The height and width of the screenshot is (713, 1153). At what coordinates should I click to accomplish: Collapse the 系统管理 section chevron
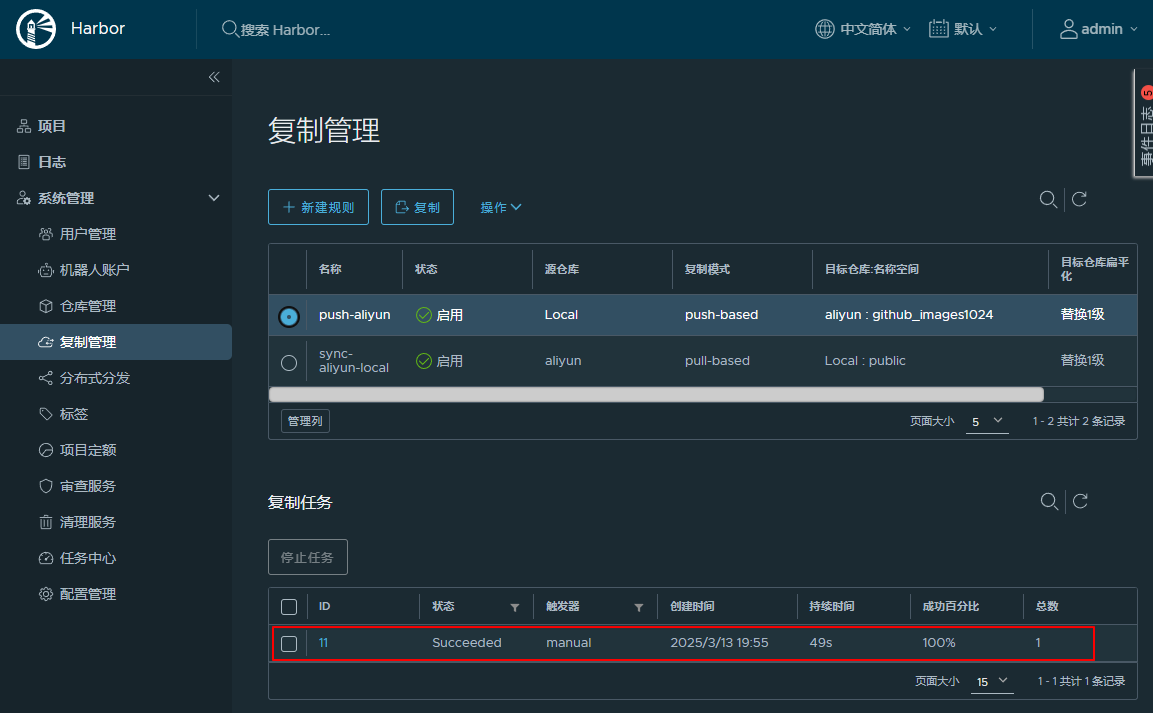[214, 198]
